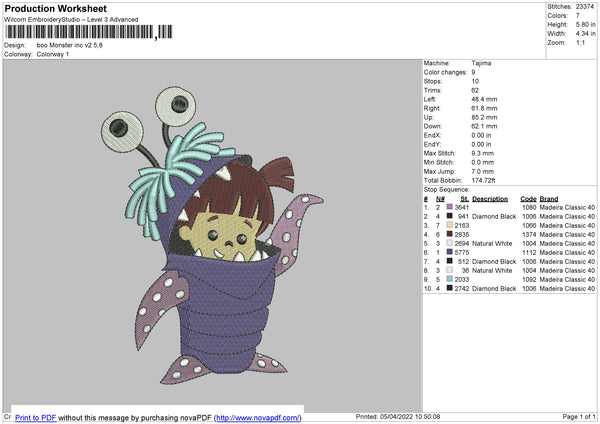The height and width of the screenshot is (424, 600).
Task: Open the www.novapdf.com link
Action: pos(258,417)
